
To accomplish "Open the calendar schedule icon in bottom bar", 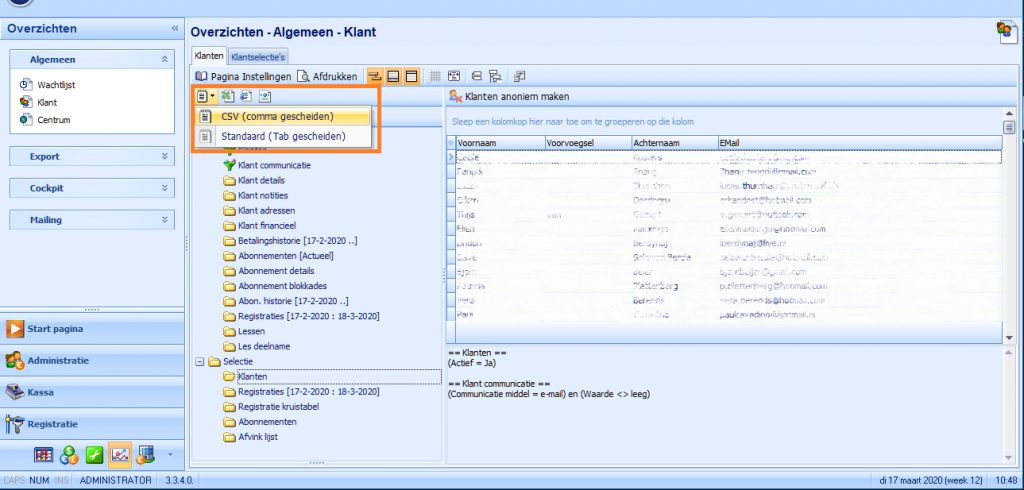I will tap(44, 455).
